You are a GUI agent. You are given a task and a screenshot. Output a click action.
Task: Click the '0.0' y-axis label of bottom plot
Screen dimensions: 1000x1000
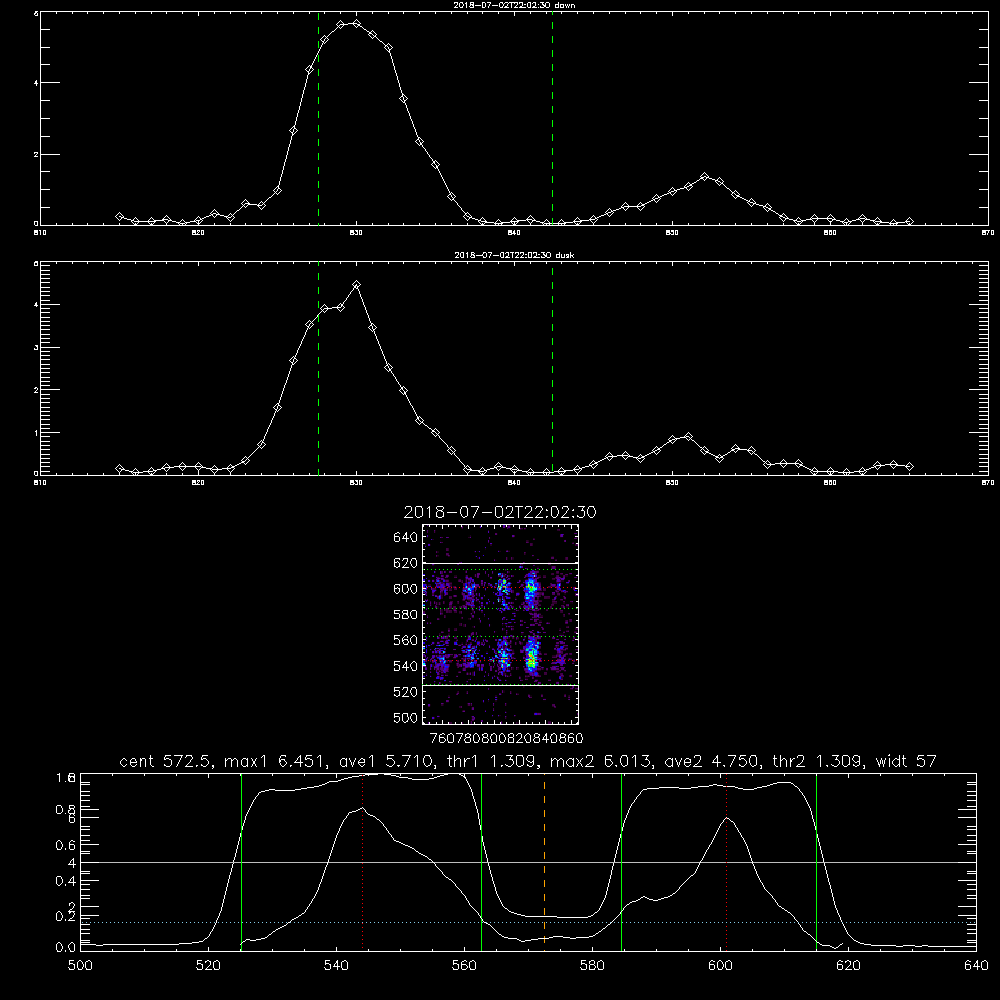point(64,948)
